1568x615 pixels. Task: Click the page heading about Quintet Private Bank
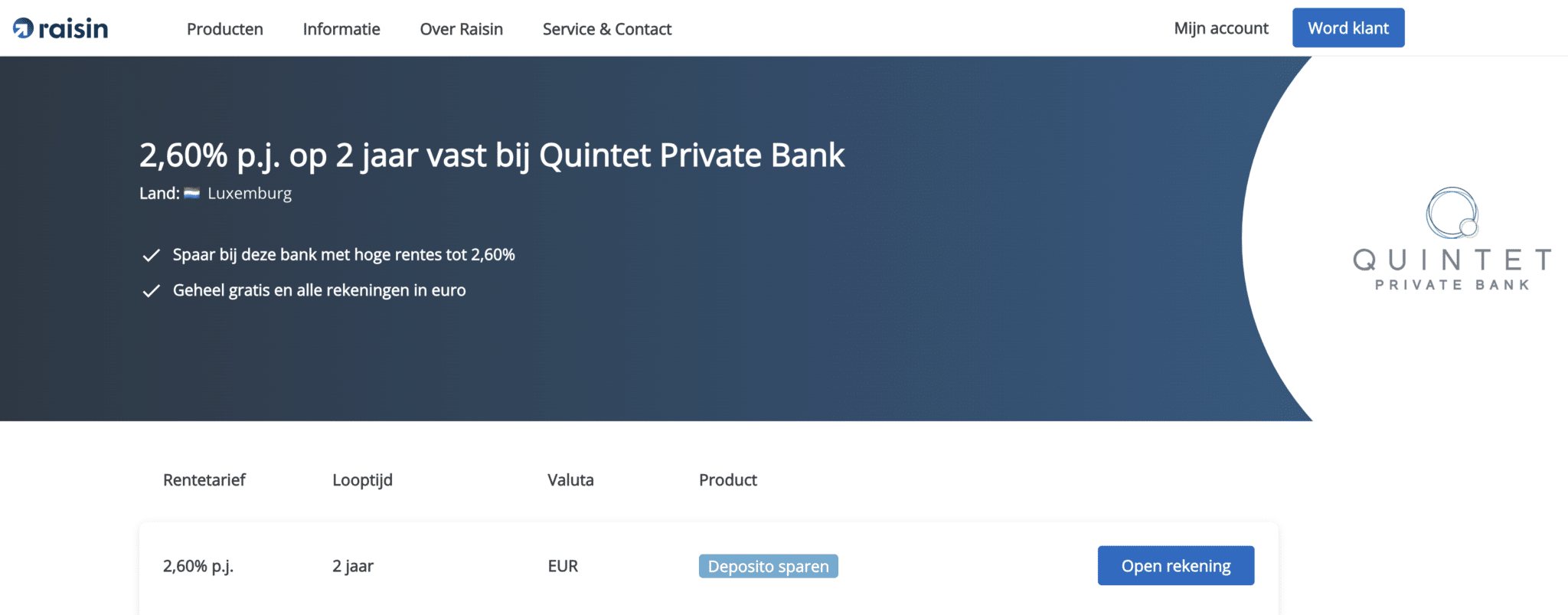pyautogui.click(x=492, y=155)
